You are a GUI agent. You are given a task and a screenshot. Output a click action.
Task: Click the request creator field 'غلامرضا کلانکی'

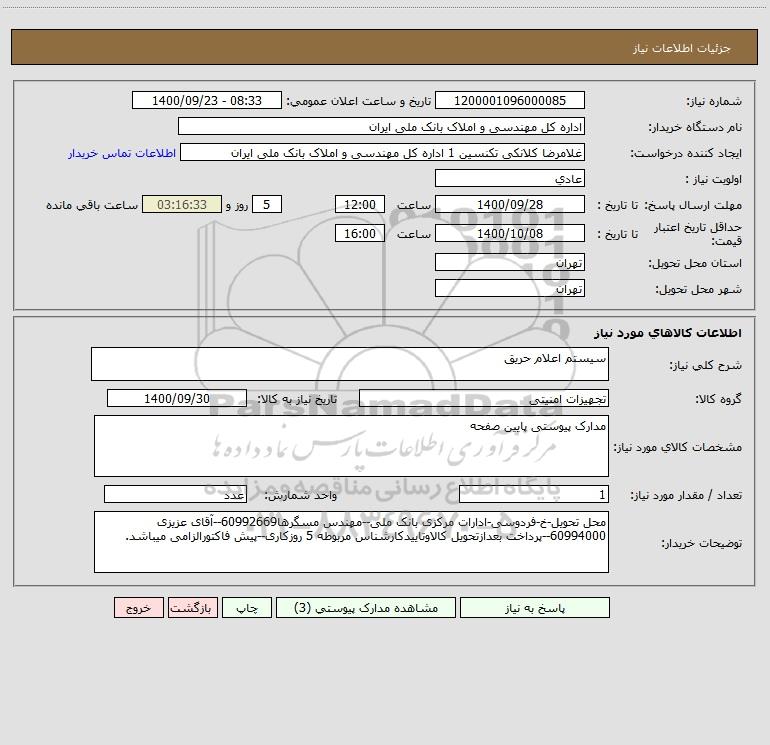point(383,152)
